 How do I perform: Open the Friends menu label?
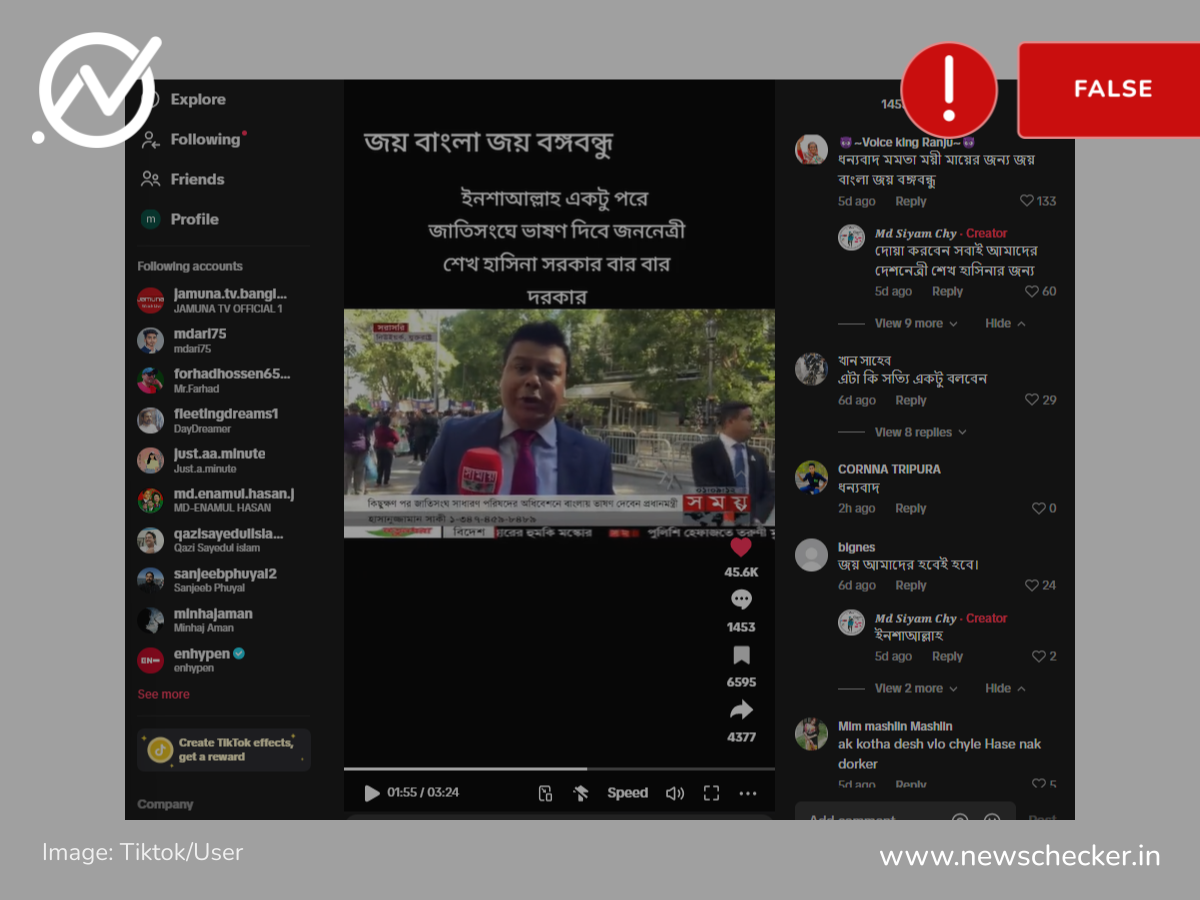tap(197, 180)
